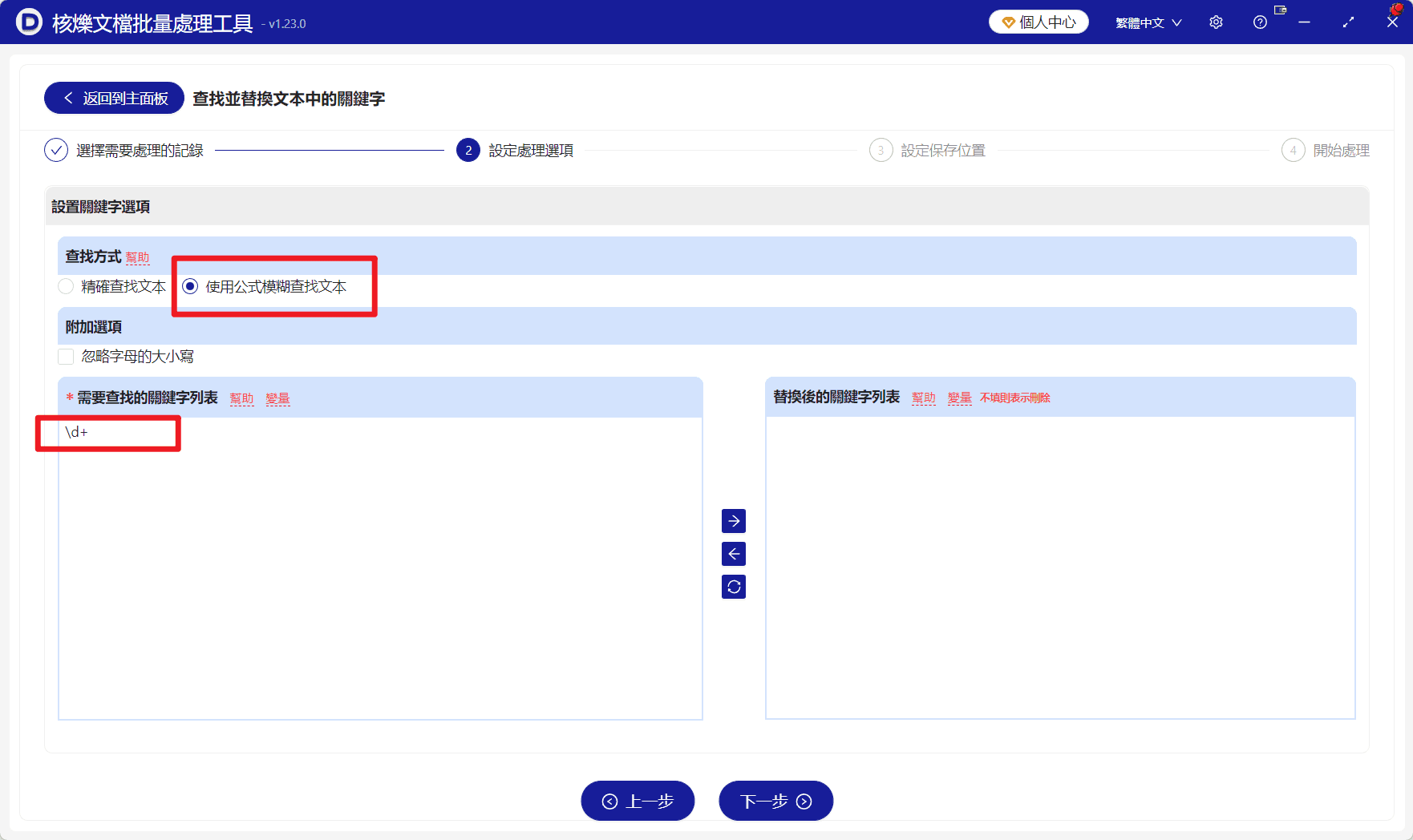Open 幫助 link beside 查找方式

[x=138, y=258]
